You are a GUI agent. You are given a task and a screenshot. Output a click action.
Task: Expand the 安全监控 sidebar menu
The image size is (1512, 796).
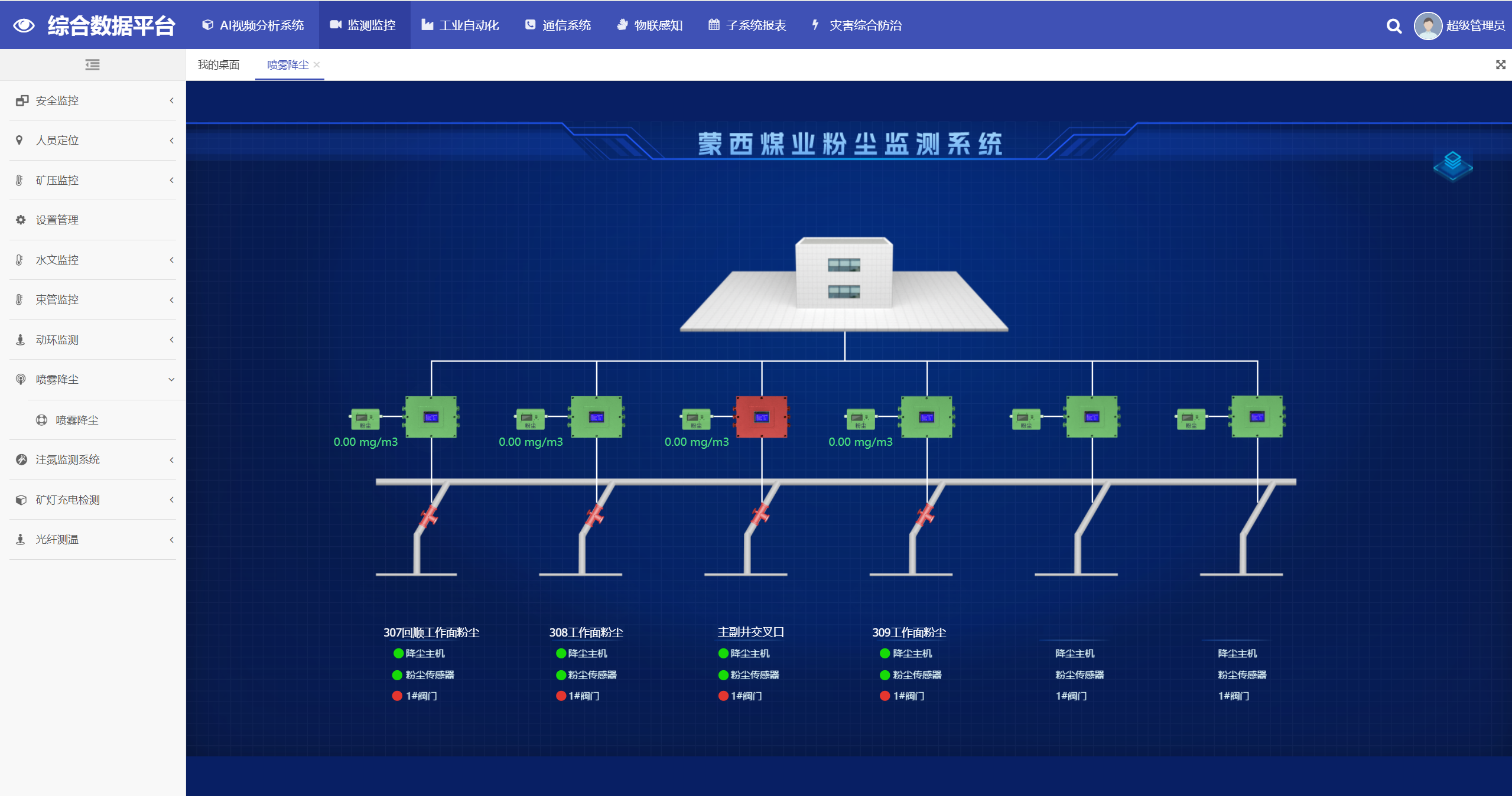click(93, 101)
